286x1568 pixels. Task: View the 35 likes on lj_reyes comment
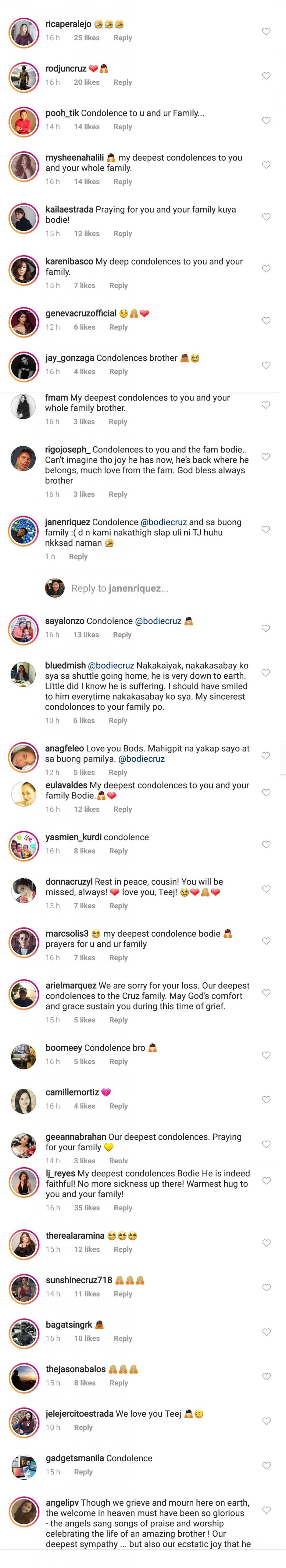[x=86, y=1208]
